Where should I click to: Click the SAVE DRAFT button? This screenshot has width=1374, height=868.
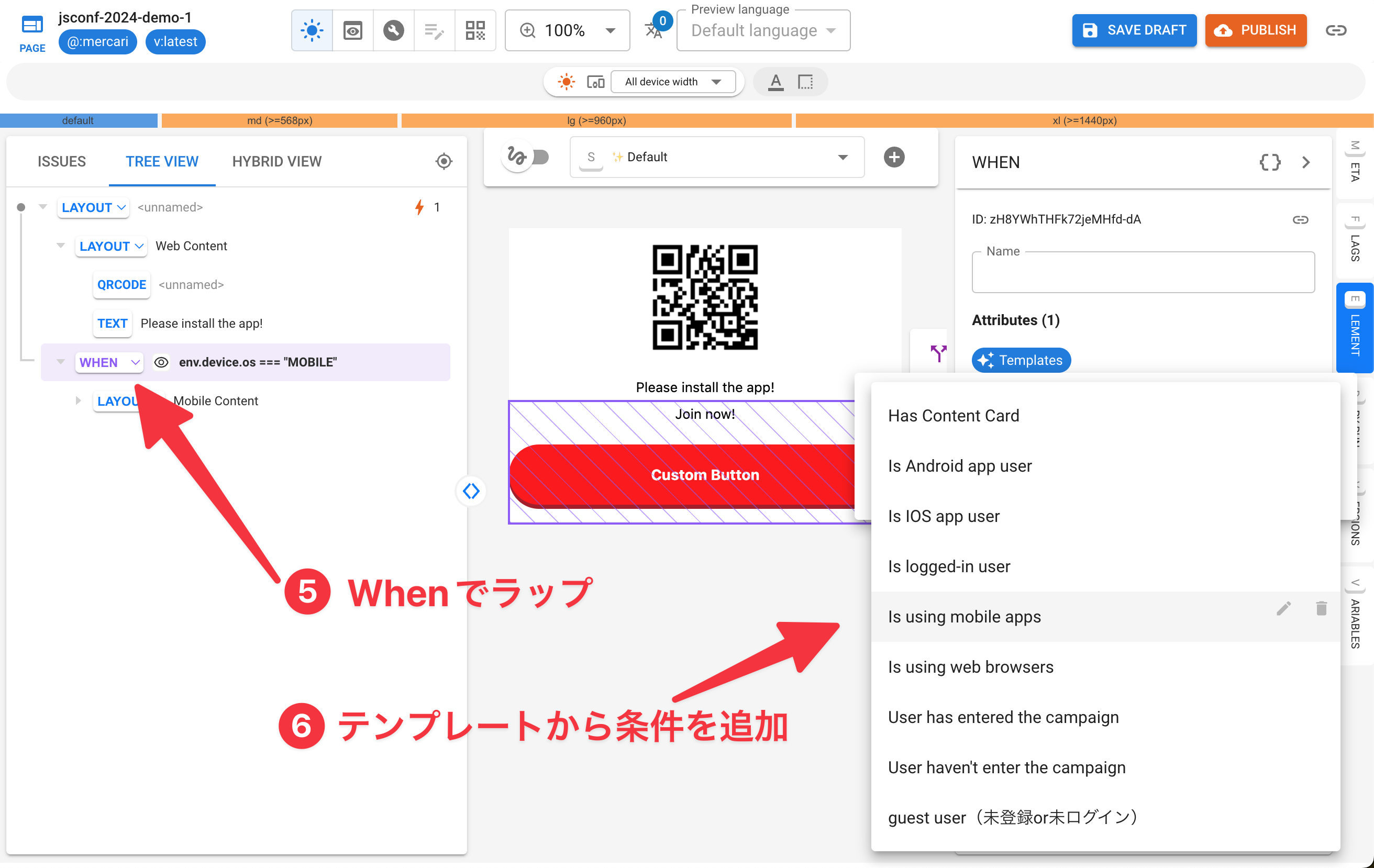(x=1134, y=30)
